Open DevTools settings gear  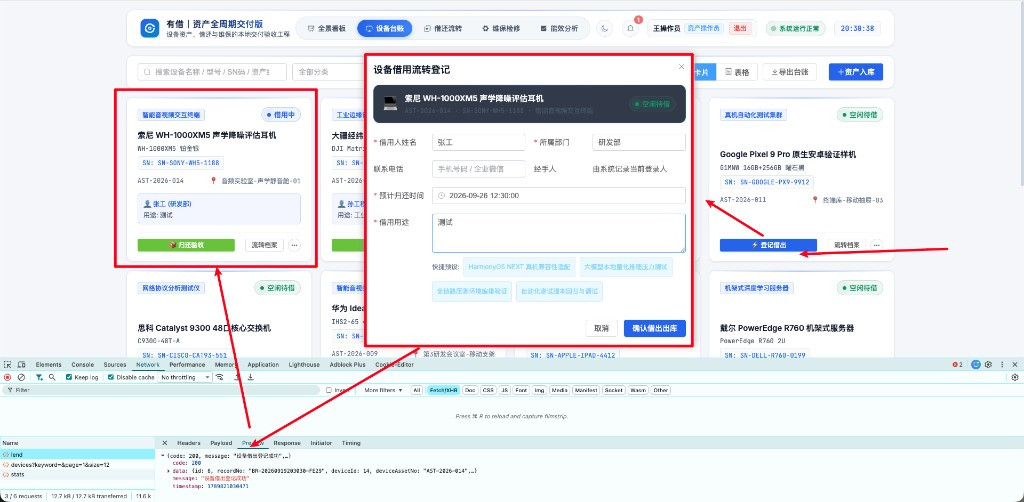[x=989, y=364]
